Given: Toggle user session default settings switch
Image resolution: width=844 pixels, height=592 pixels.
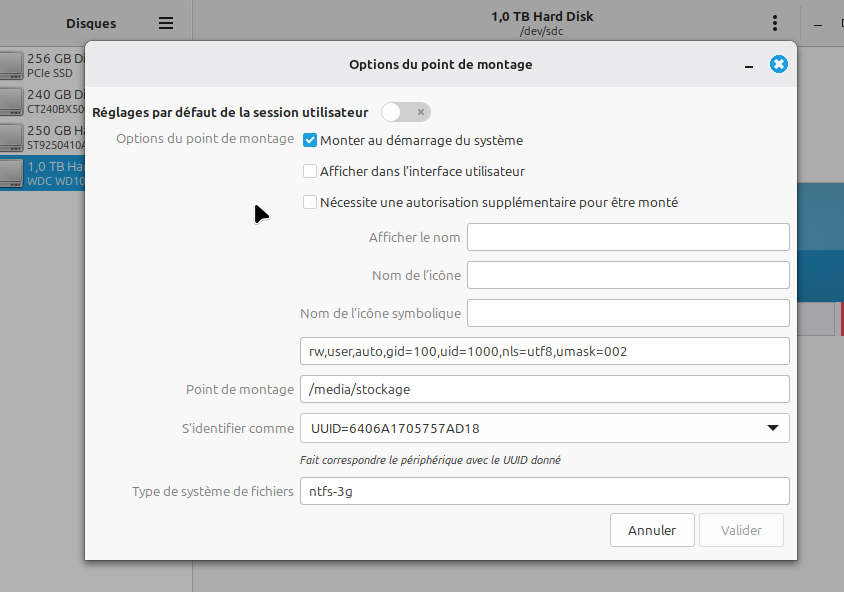Looking at the screenshot, I should pyautogui.click(x=405, y=112).
